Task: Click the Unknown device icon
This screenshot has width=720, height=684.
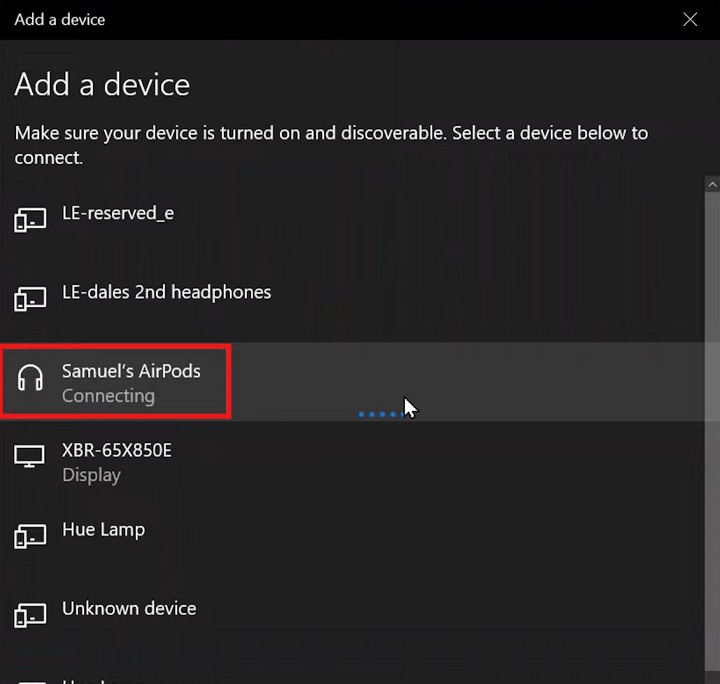Action: click(31, 615)
